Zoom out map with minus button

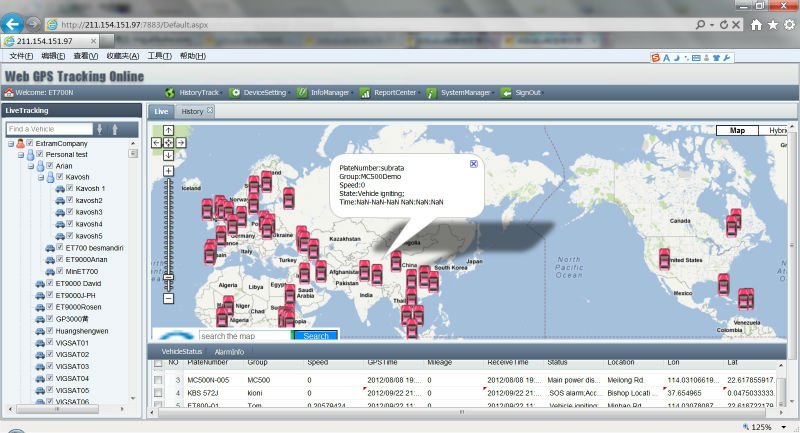pos(168,298)
